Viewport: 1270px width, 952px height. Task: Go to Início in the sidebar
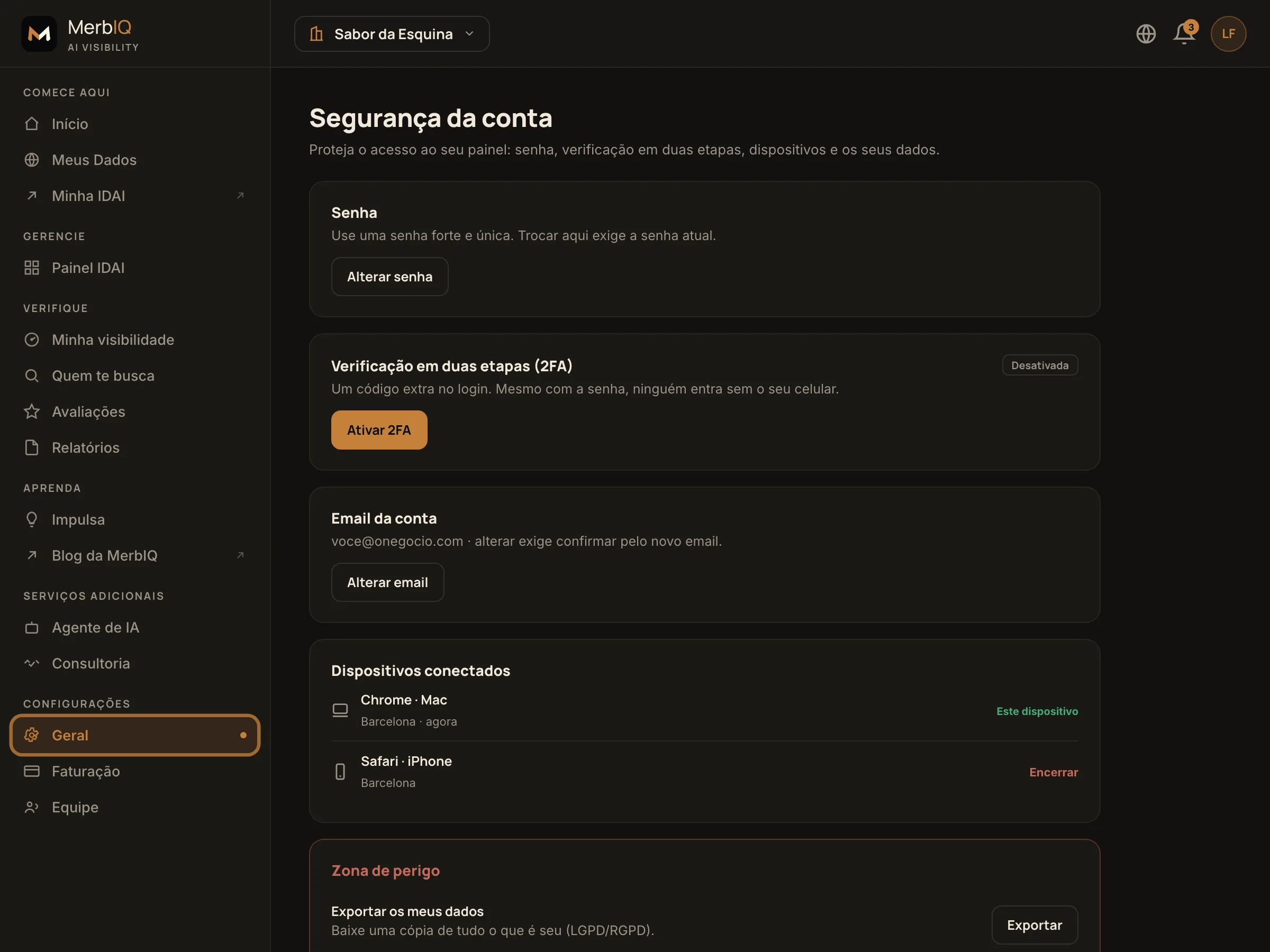(x=135, y=124)
